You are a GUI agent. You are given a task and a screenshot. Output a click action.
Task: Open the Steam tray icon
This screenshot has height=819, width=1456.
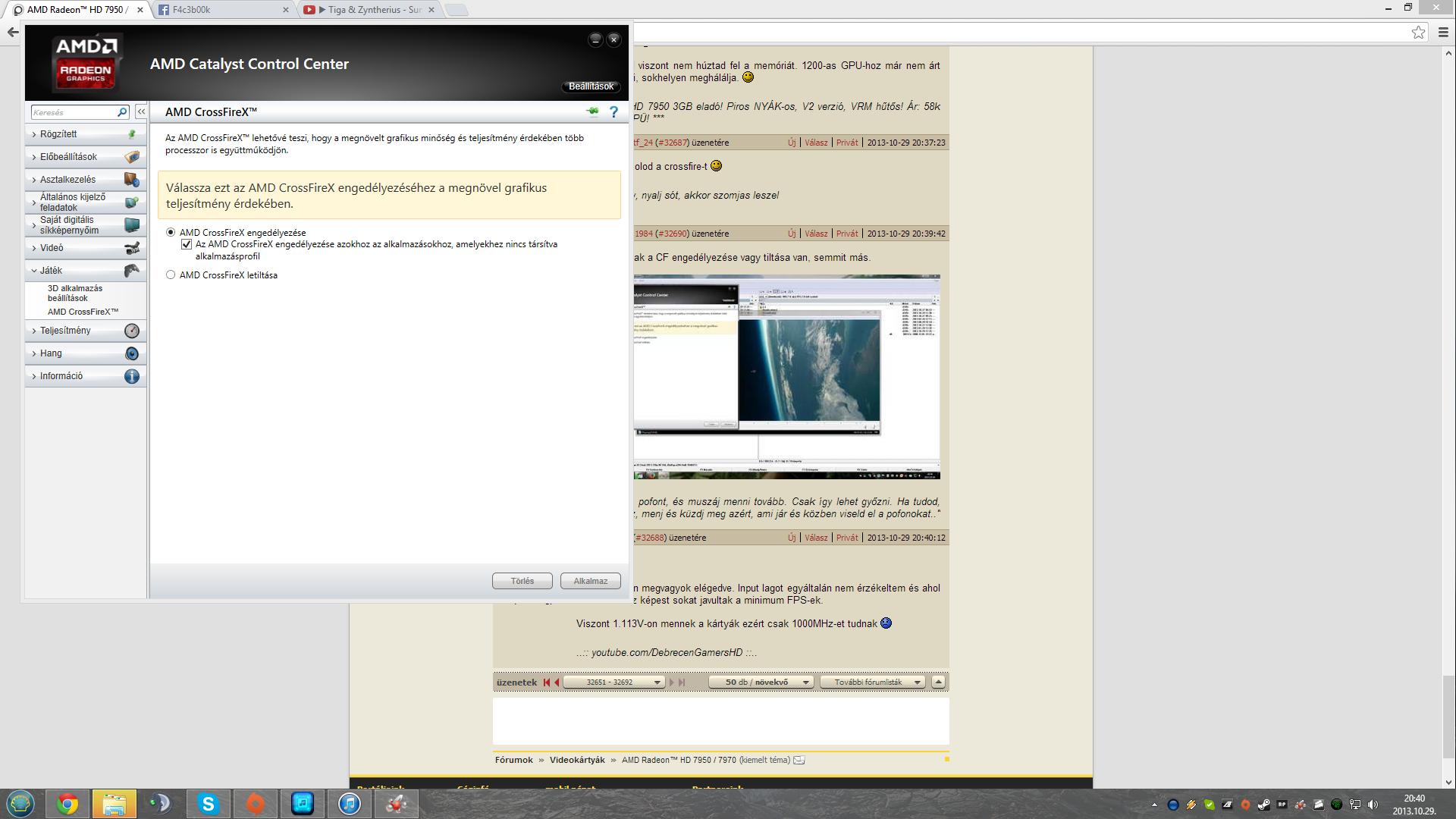(1263, 805)
